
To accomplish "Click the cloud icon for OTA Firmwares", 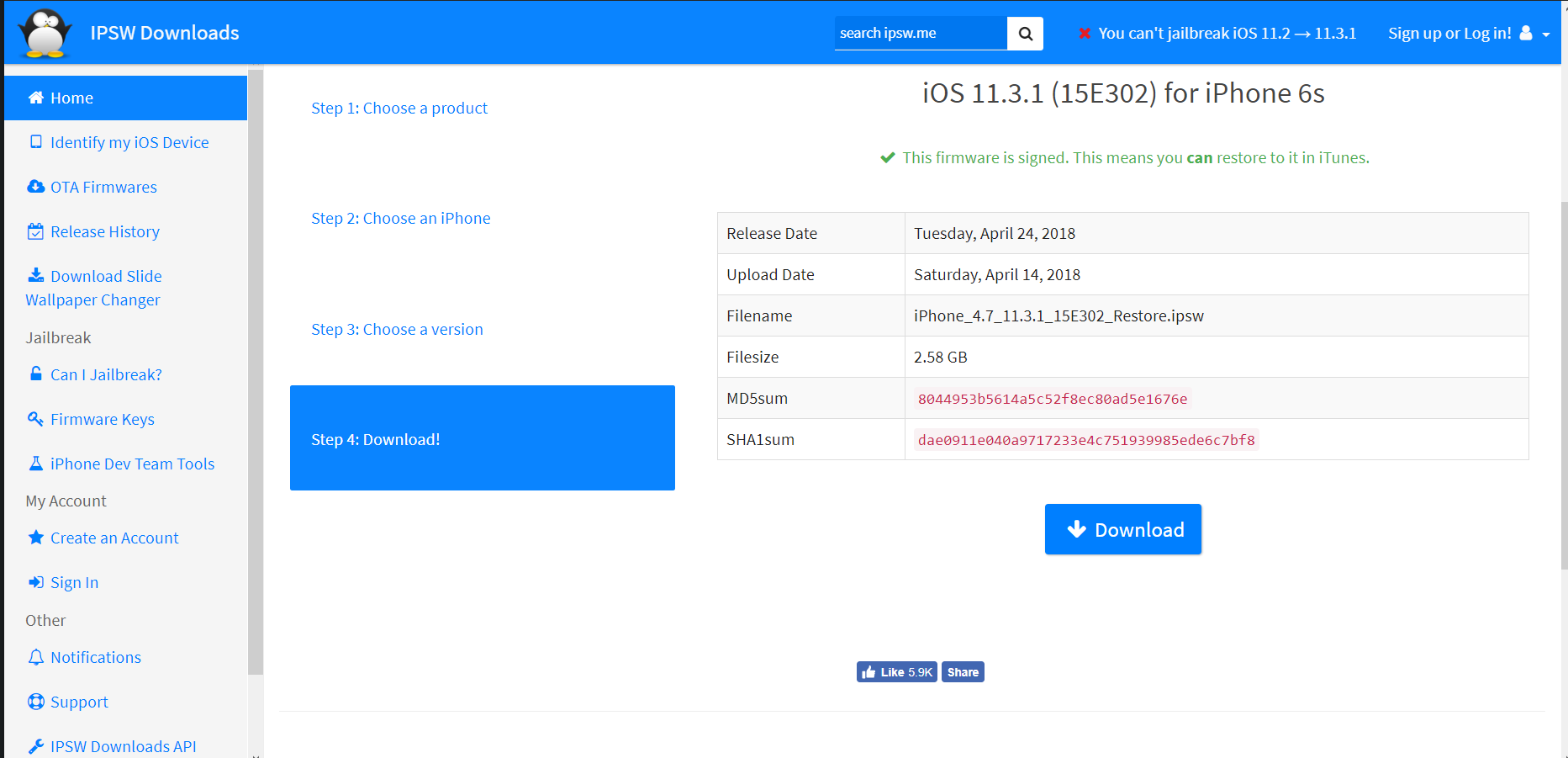I will point(35,187).
